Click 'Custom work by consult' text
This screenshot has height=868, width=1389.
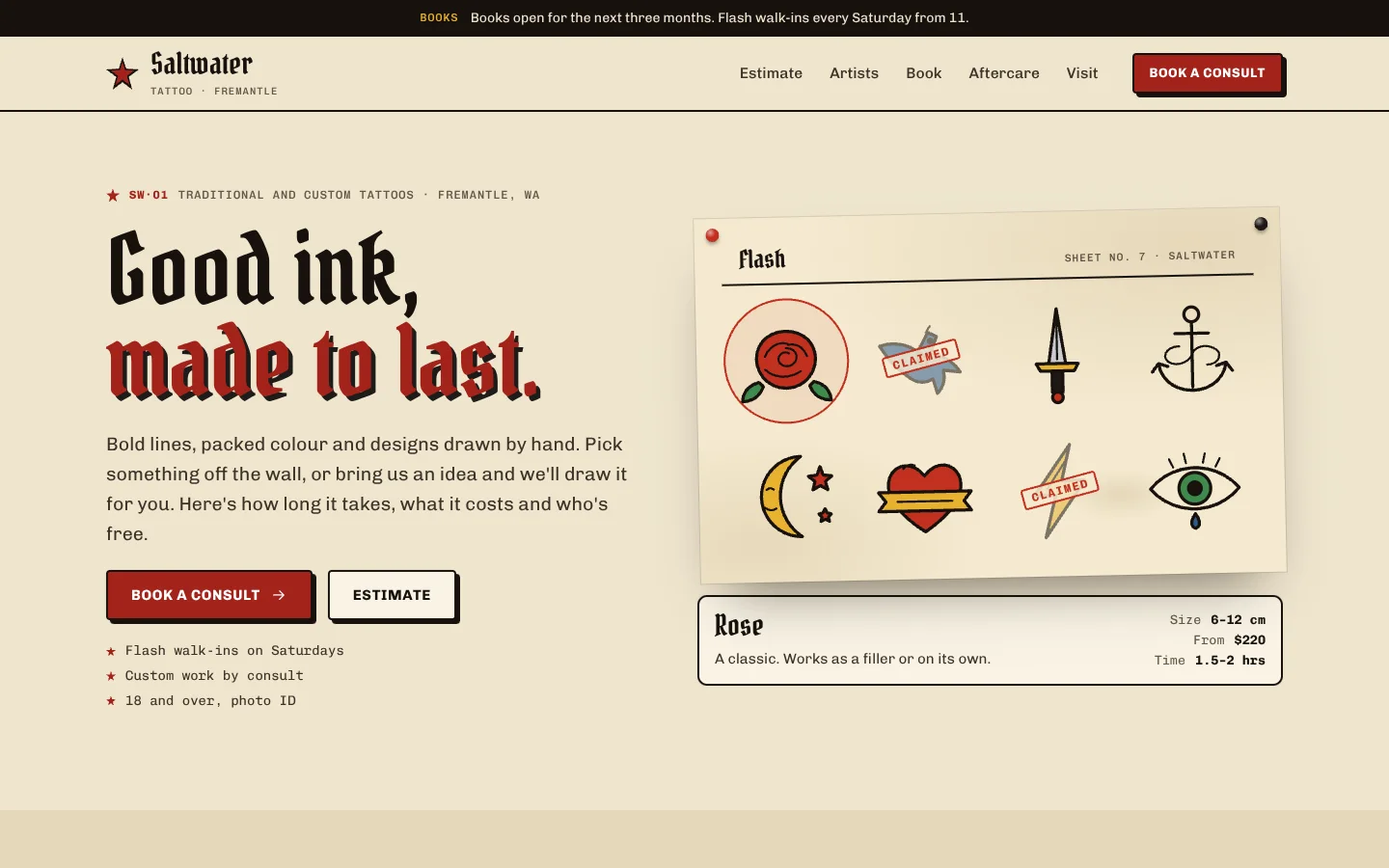point(214,676)
